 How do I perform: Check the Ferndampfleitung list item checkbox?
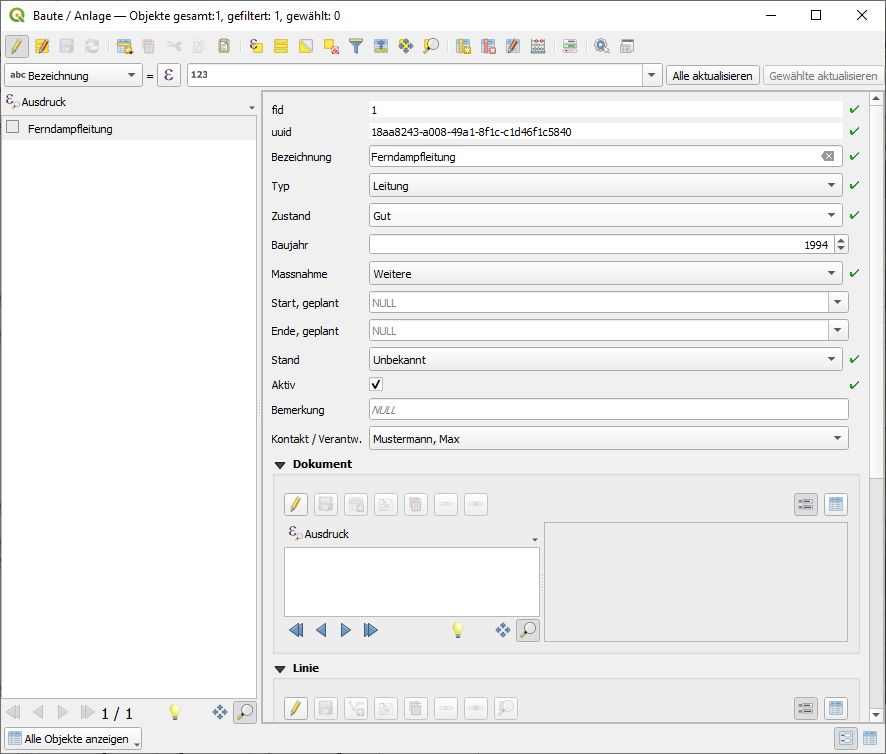[13, 128]
